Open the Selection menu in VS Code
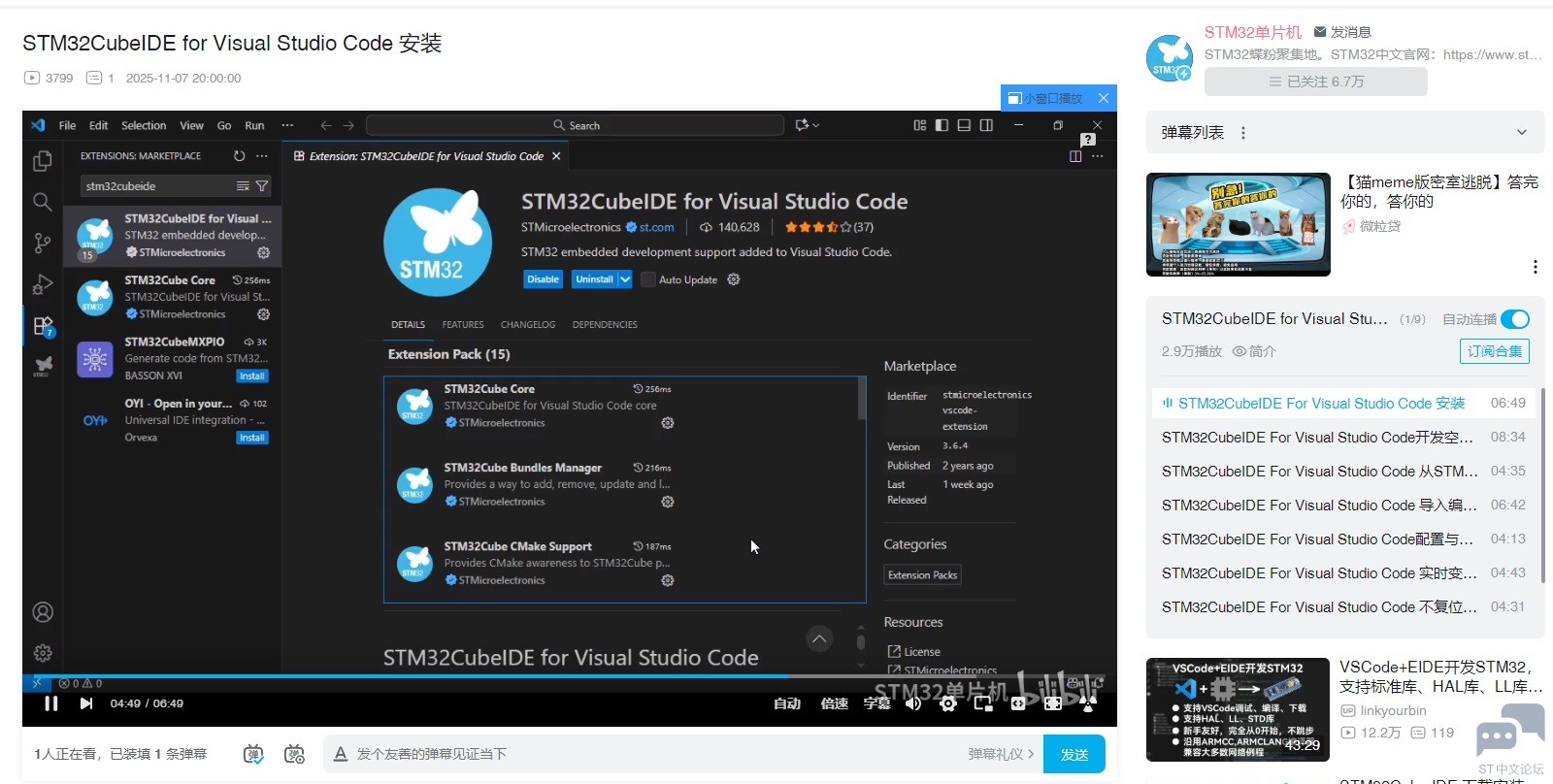The image size is (1553, 784). (144, 125)
